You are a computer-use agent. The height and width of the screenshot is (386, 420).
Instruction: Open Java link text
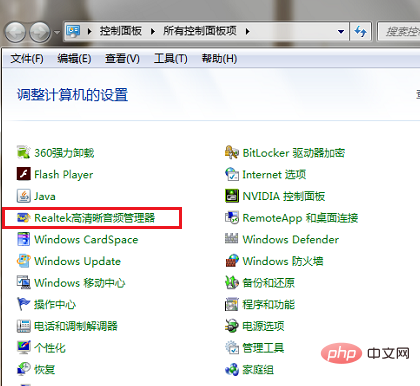[45, 196]
